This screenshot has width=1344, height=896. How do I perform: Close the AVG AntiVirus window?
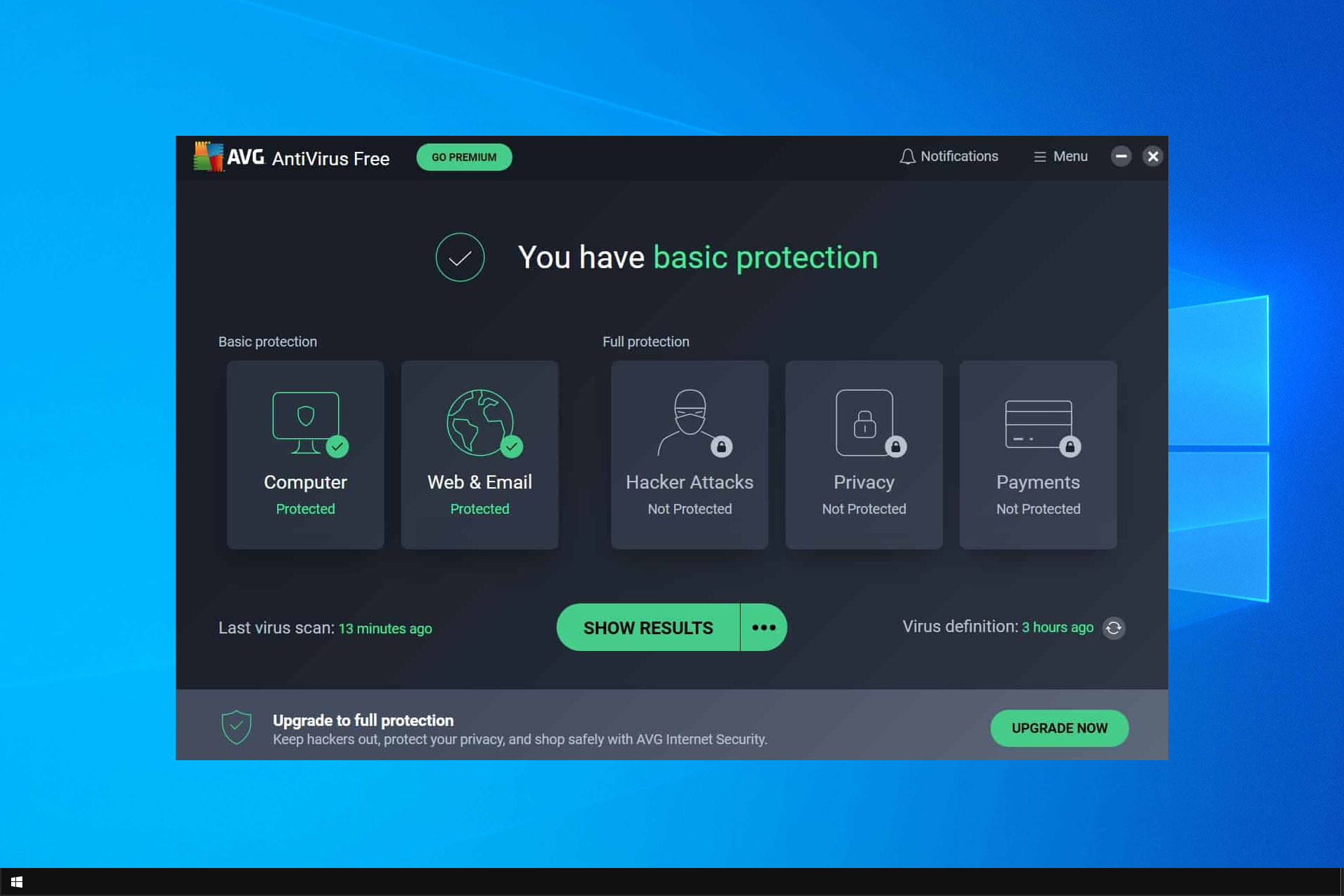1153,156
